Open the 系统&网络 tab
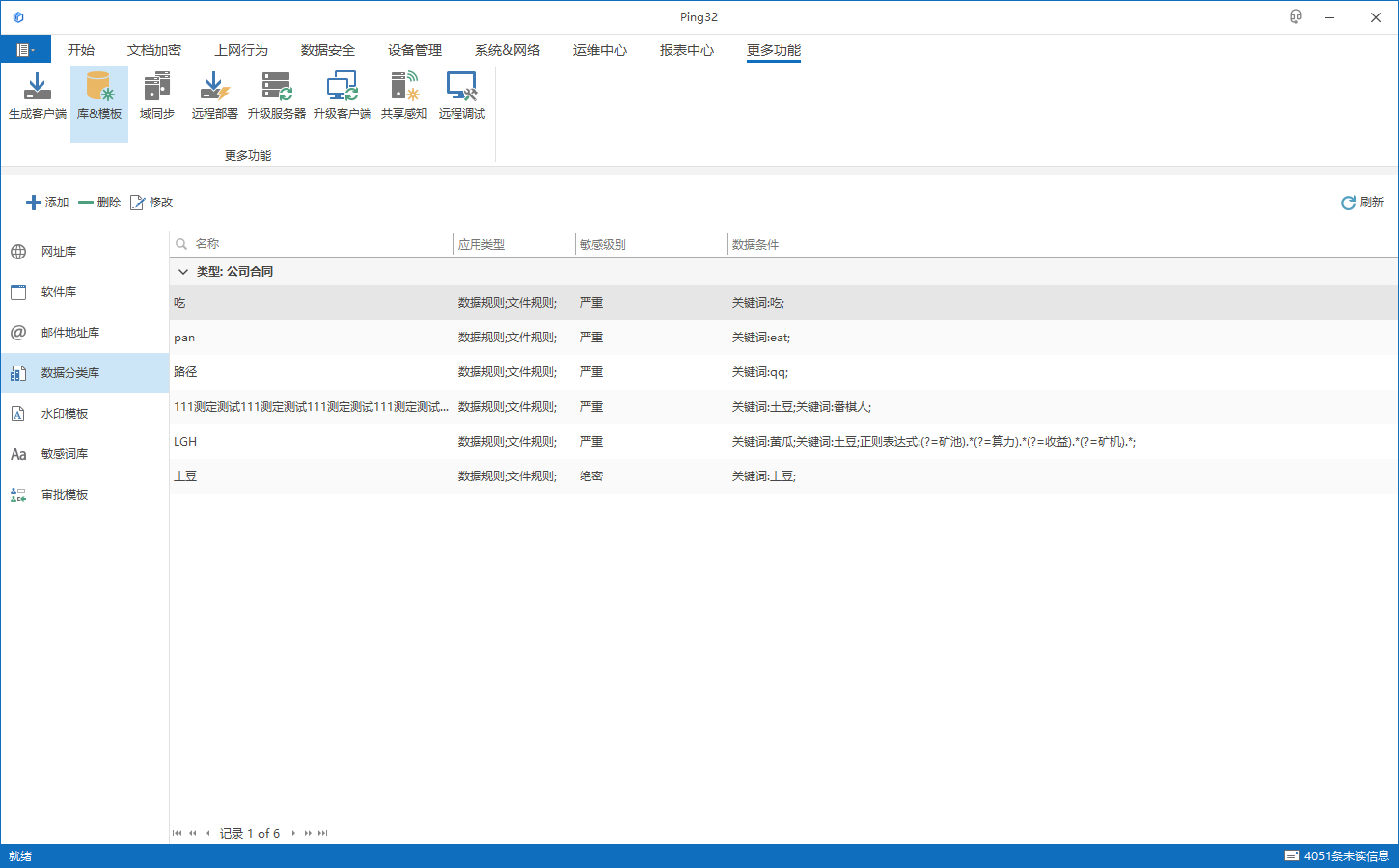 (x=507, y=50)
